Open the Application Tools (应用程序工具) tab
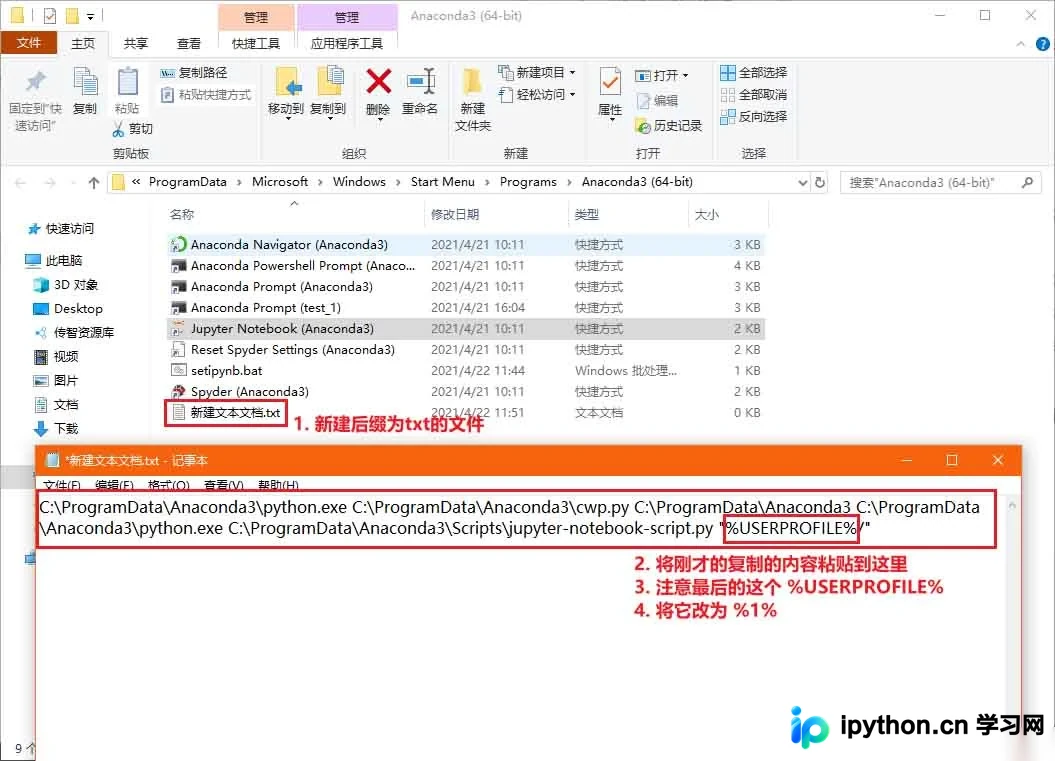Screen dimensions: 1055x761 [347, 44]
